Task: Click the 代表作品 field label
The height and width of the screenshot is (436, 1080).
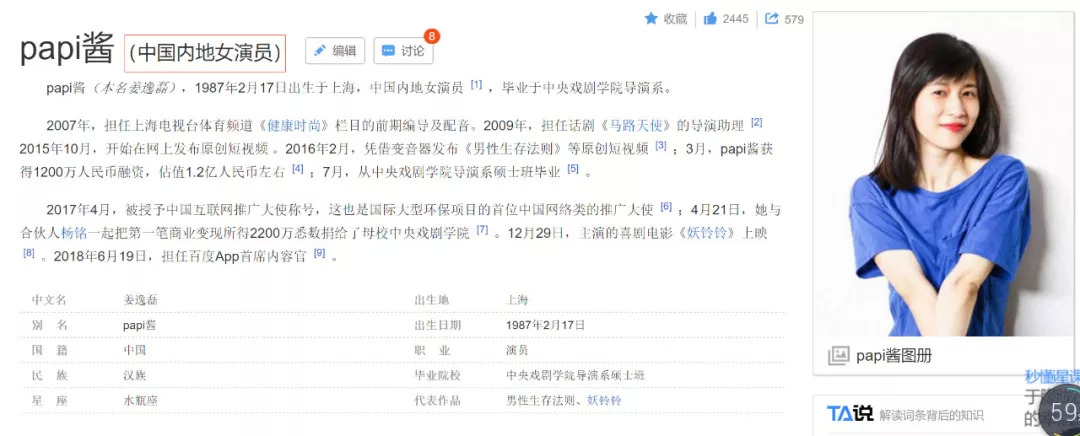Action: click(437, 400)
